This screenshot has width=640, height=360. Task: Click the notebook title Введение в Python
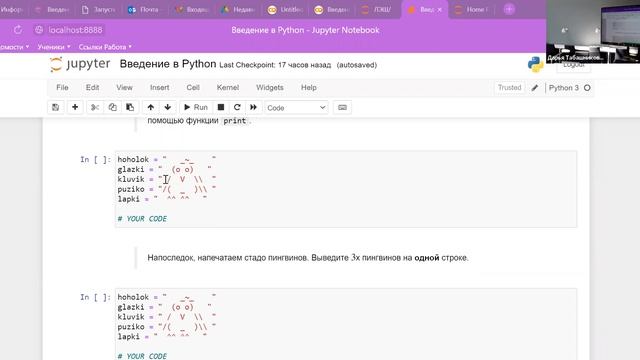(168, 64)
